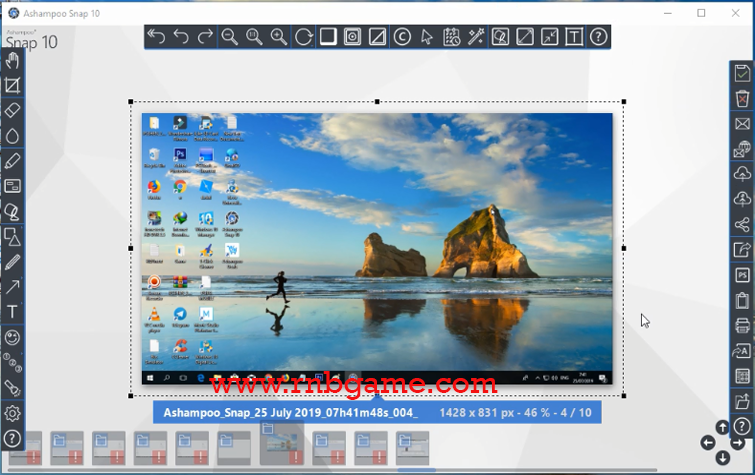Screen dimensions: 755x475
Task: Zoom in with plus magnifier
Action: pyautogui.click(x=279, y=37)
